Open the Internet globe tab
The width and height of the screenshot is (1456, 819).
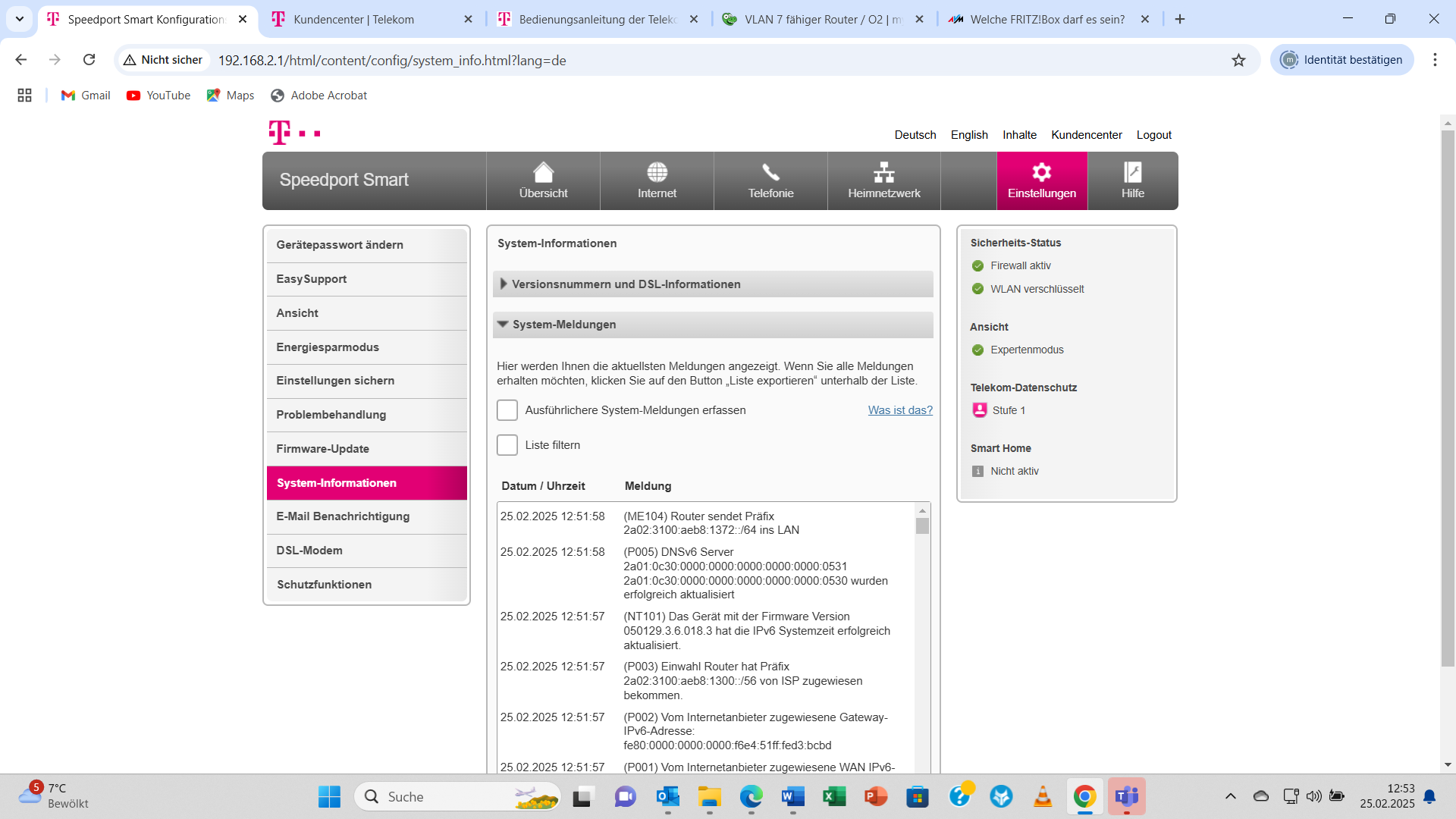pyautogui.click(x=657, y=180)
